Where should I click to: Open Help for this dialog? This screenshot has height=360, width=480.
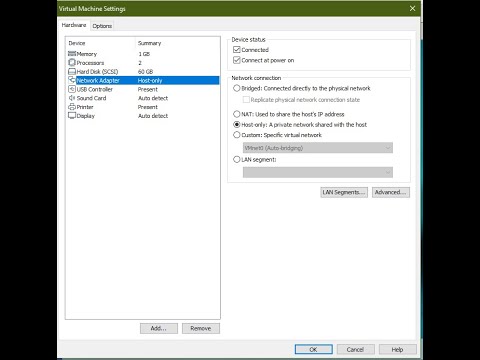[x=397, y=349]
